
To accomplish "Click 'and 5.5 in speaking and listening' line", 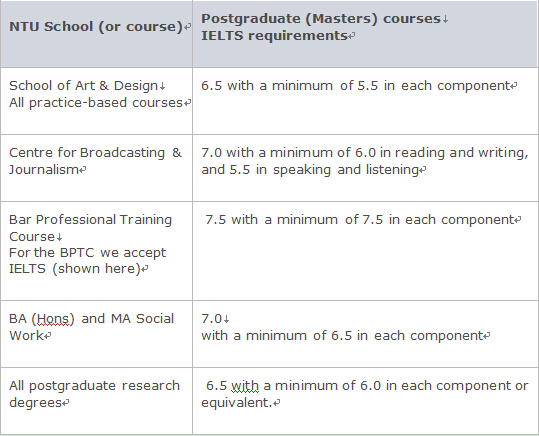I will [310, 170].
